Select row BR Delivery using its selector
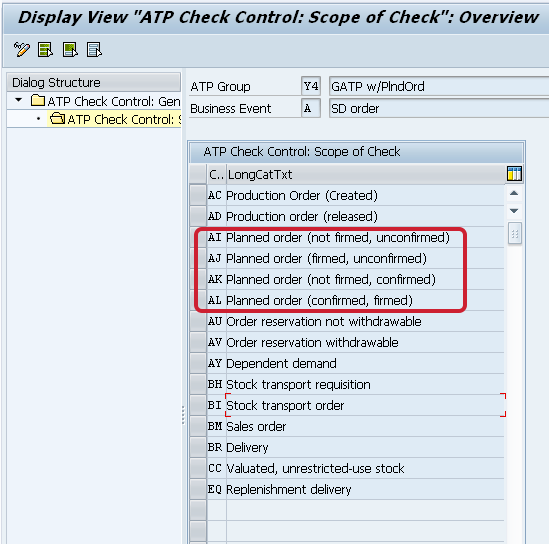Viewport: 549px width, 544px height. 198,447
